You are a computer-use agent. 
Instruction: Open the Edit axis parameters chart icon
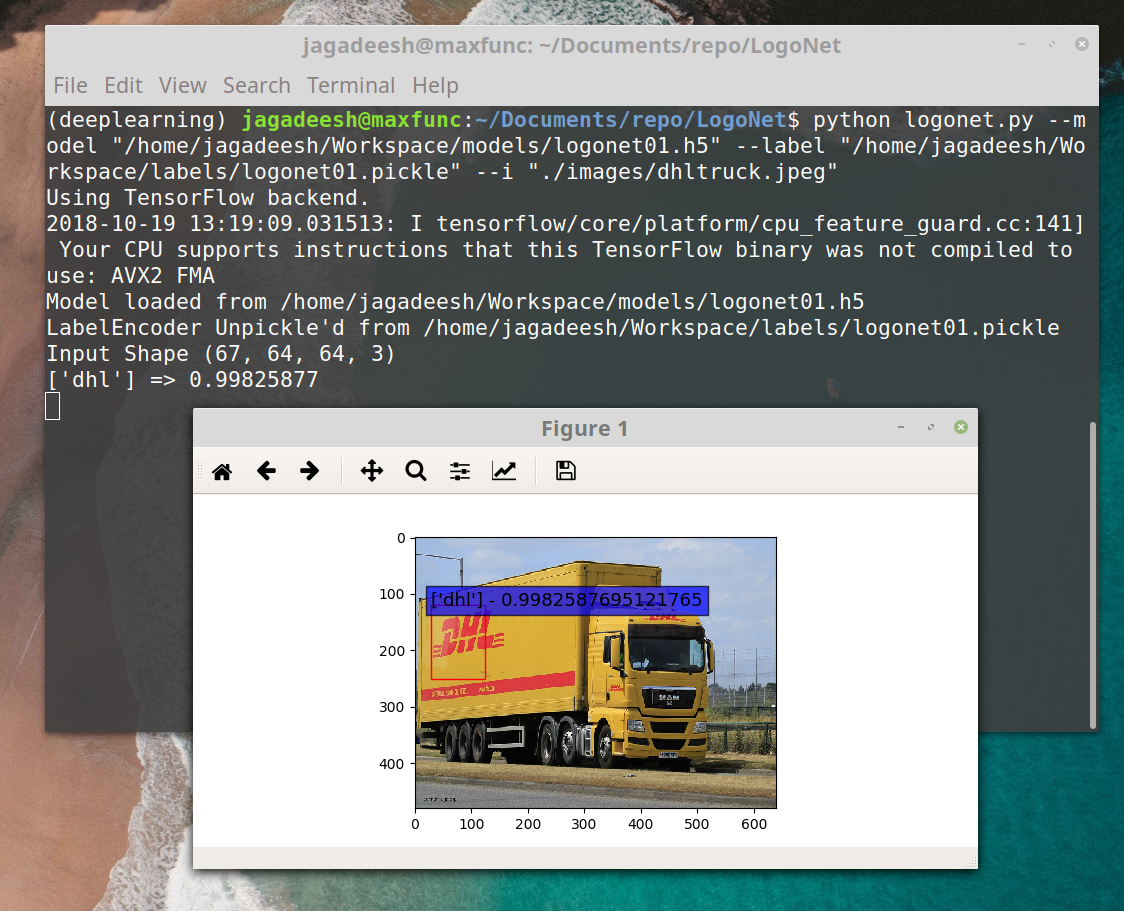click(504, 471)
